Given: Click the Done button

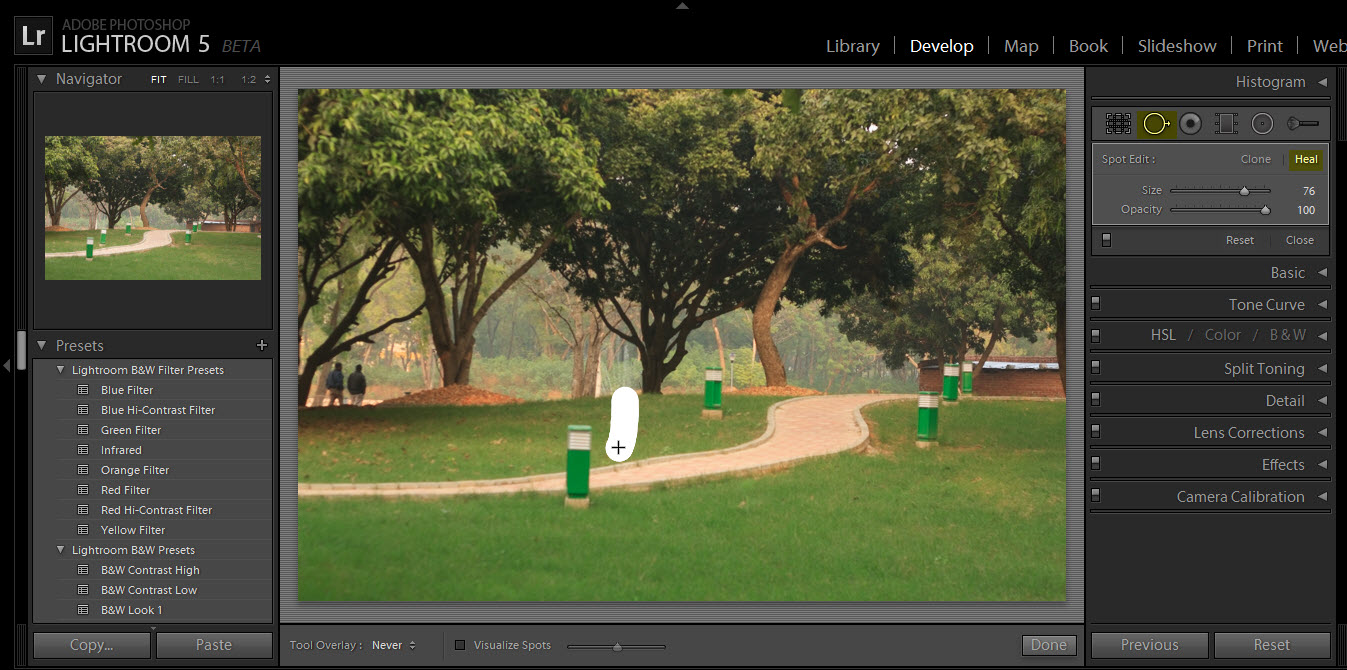Looking at the screenshot, I should [1048, 645].
